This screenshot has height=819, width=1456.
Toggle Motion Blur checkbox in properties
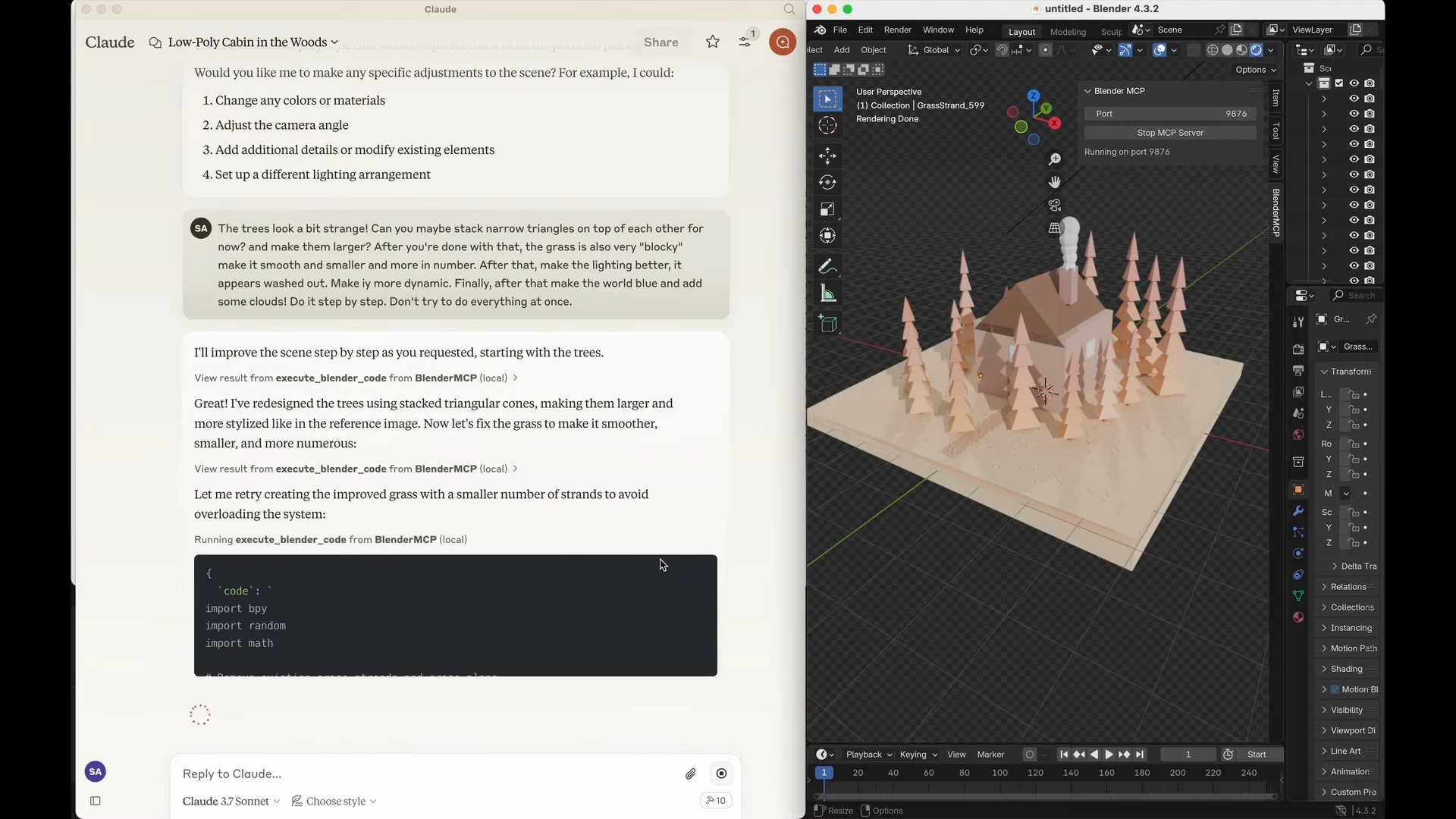(1335, 689)
